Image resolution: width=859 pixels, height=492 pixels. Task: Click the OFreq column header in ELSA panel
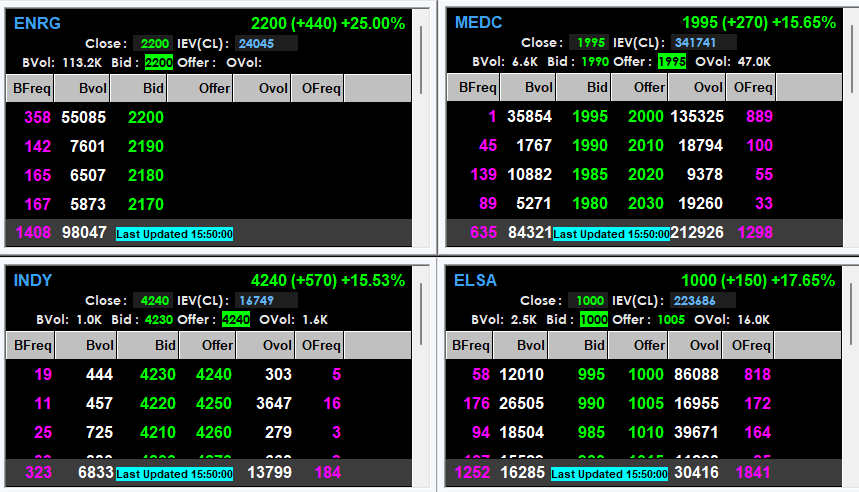pos(753,345)
